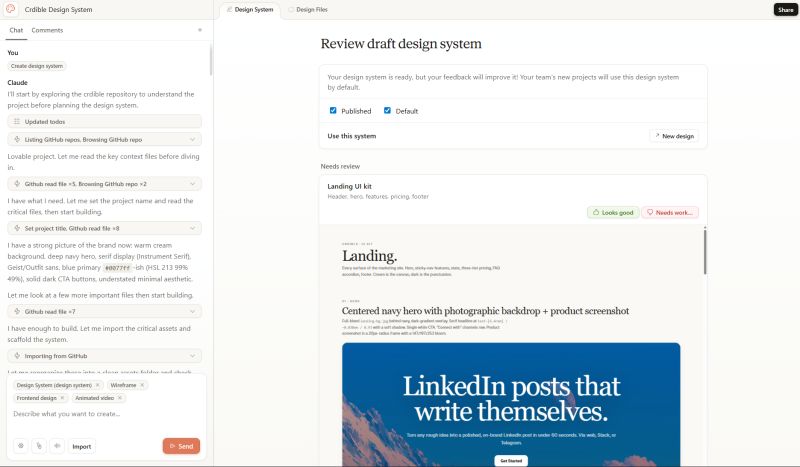Click the settings icon button left of the composer toolbar
This screenshot has height=467, width=800.
[x=21, y=446]
